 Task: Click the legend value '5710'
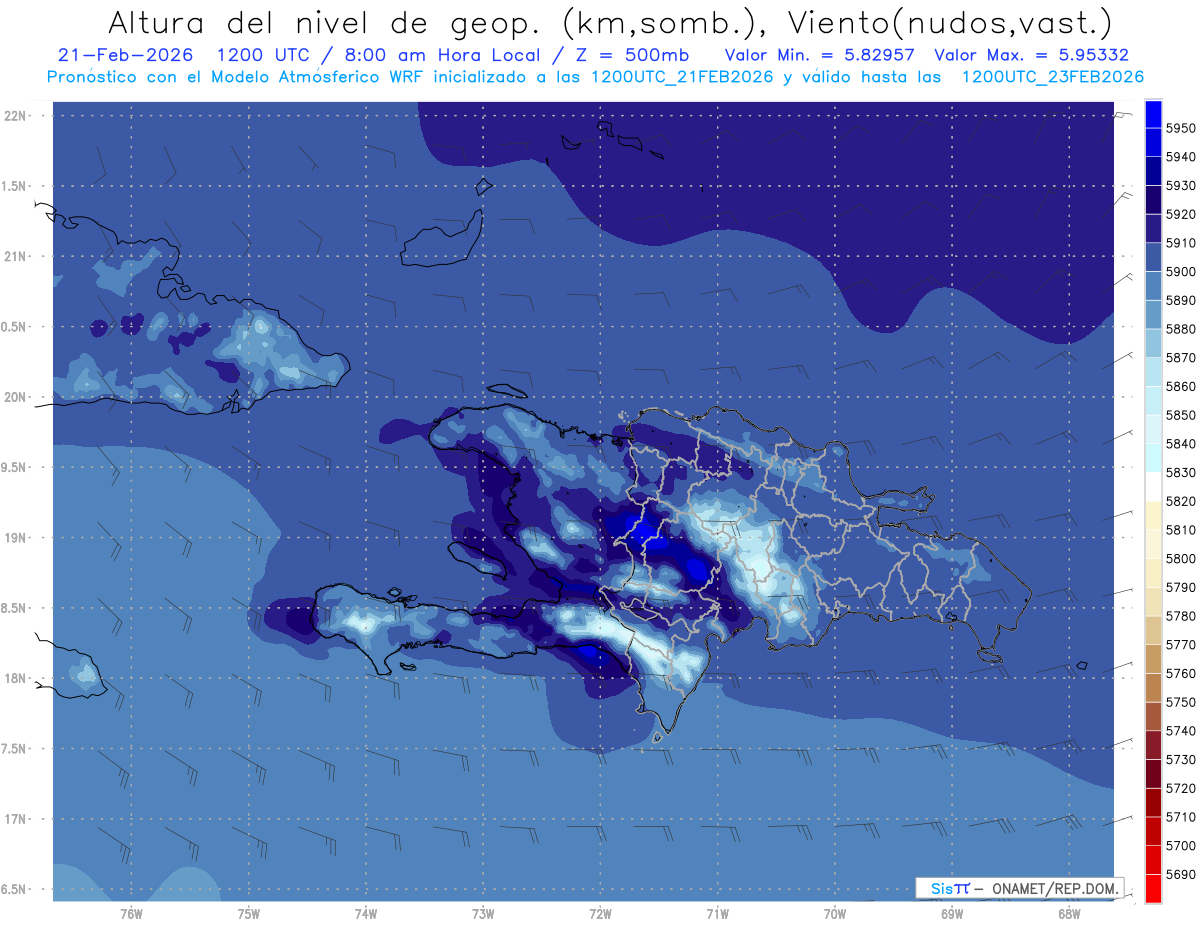tap(1181, 817)
